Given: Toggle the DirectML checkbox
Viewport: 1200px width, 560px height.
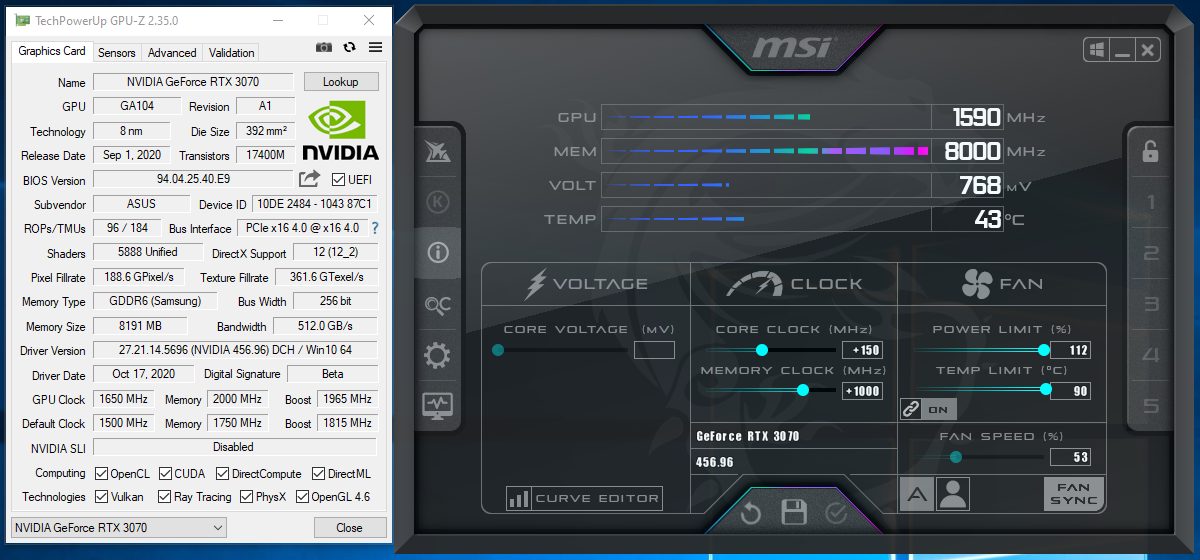Looking at the screenshot, I should tap(318, 473).
